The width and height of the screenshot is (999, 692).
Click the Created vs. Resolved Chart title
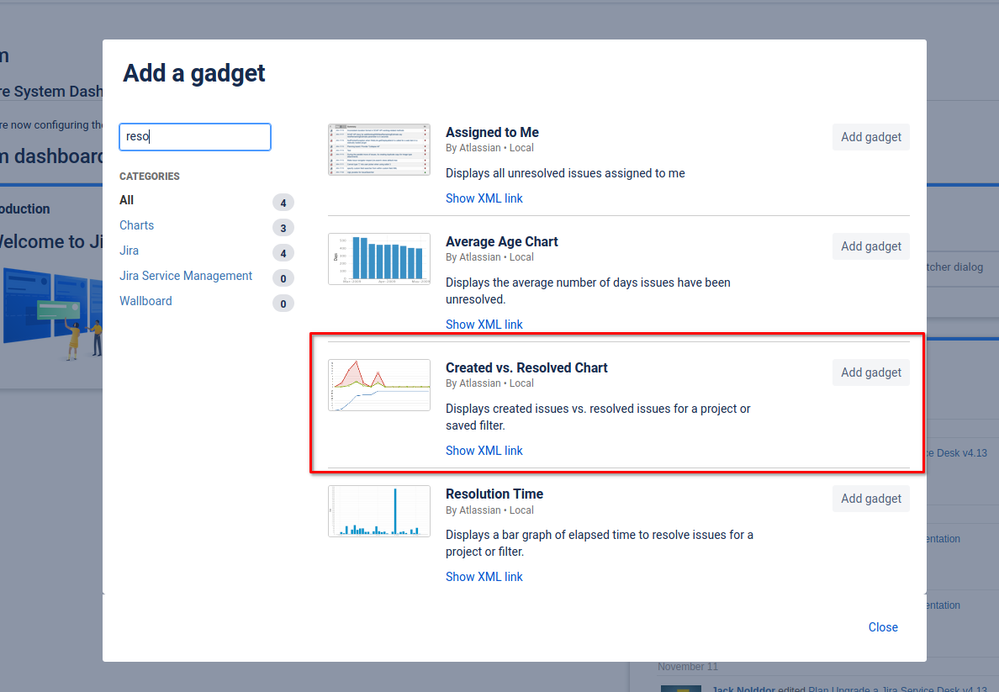(526, 368)
